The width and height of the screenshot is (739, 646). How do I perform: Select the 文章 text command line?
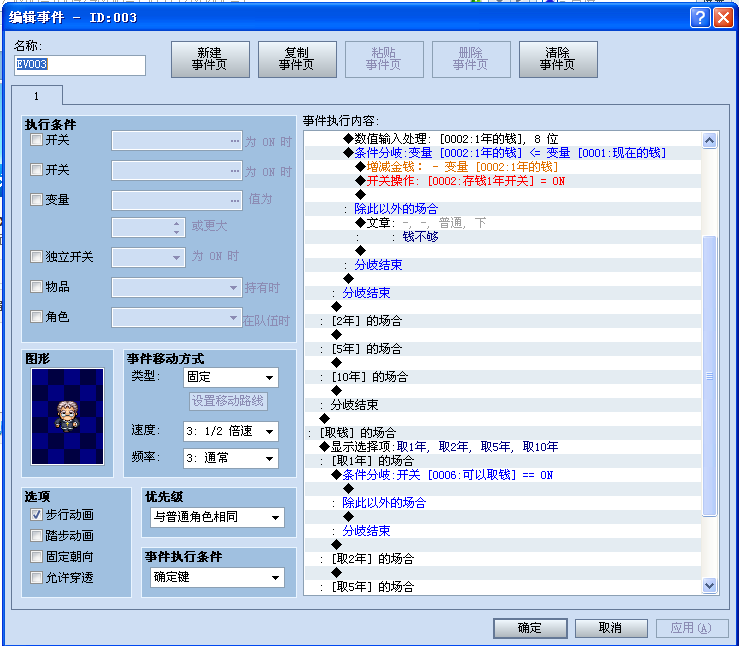point(502,223)
